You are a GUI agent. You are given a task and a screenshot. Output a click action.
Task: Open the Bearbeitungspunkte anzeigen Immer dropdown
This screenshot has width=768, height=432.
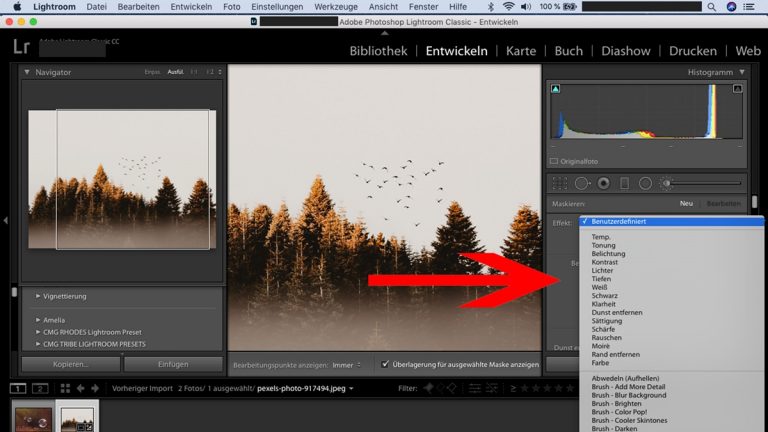pyautogui.click(x=346, y=365)
